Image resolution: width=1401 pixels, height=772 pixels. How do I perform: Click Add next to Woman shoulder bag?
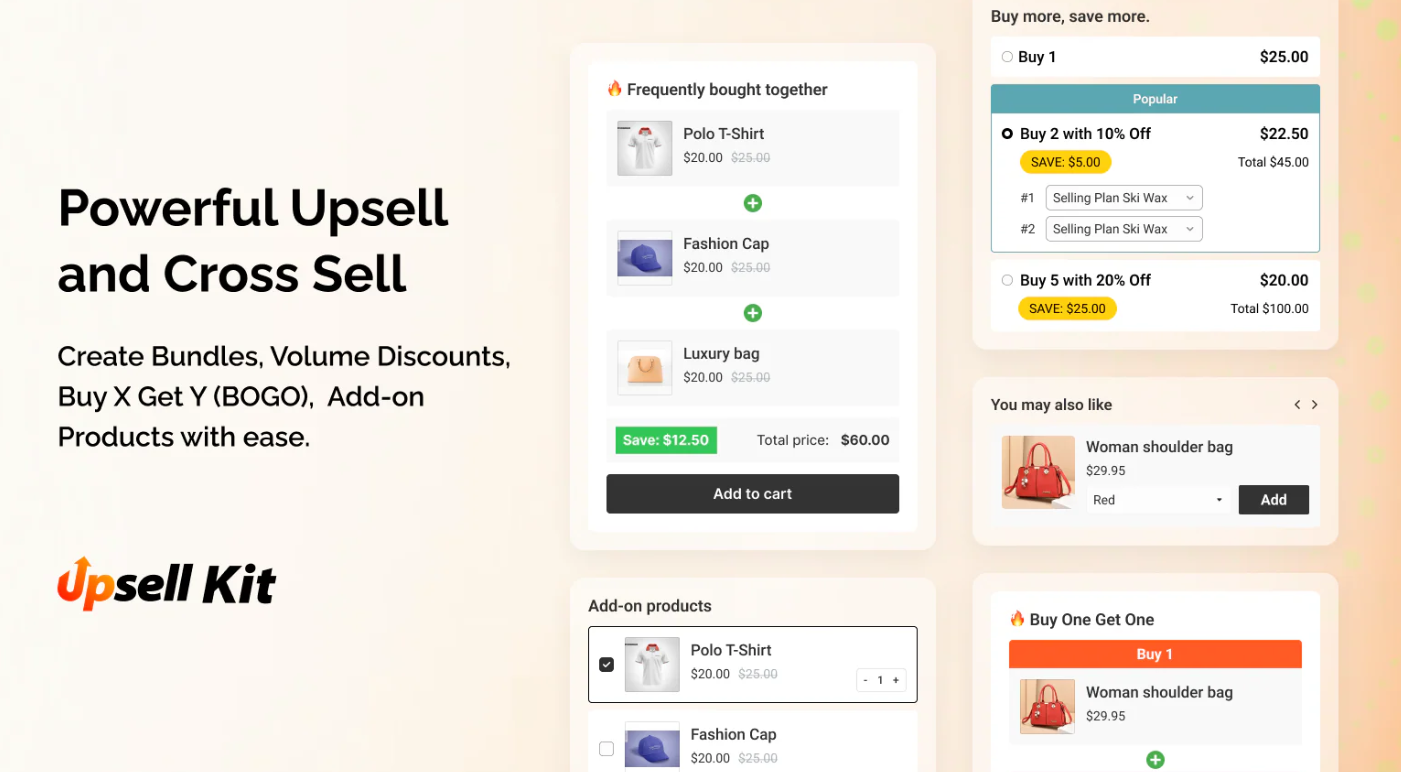tap(1273, 499)
